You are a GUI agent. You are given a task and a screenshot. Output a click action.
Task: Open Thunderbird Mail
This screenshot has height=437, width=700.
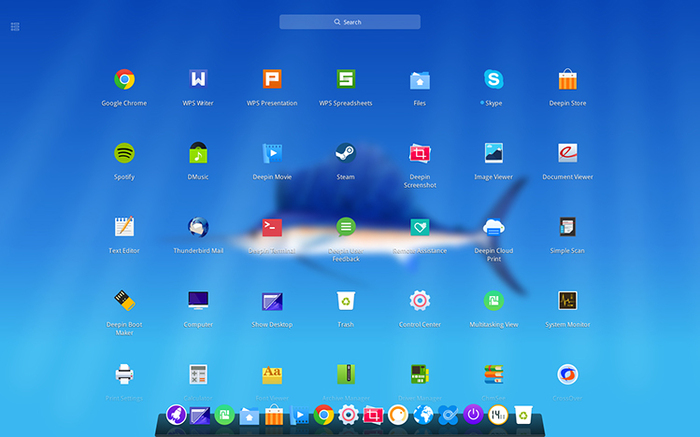point(198,227)
